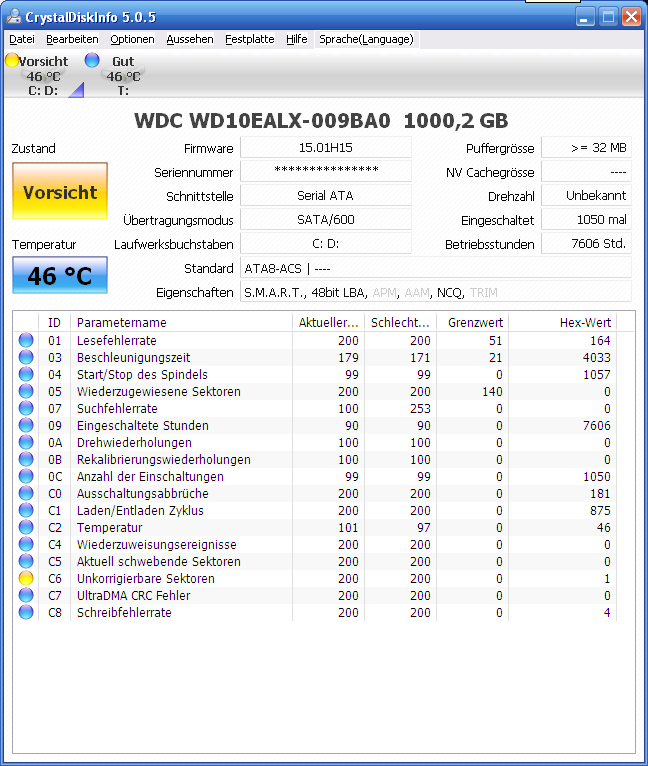Close the CrystalDiskInfo window

coord(631,17)
